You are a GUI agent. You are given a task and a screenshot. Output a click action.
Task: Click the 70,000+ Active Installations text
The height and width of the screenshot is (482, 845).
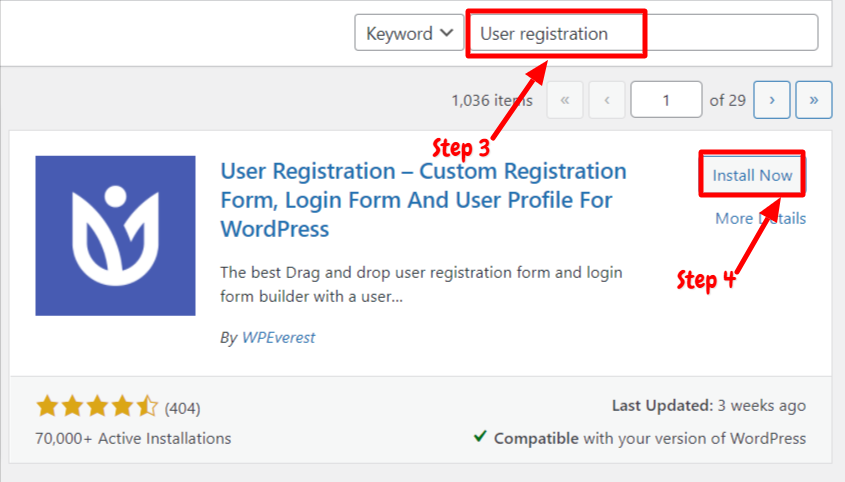click(x=133, y=438)
